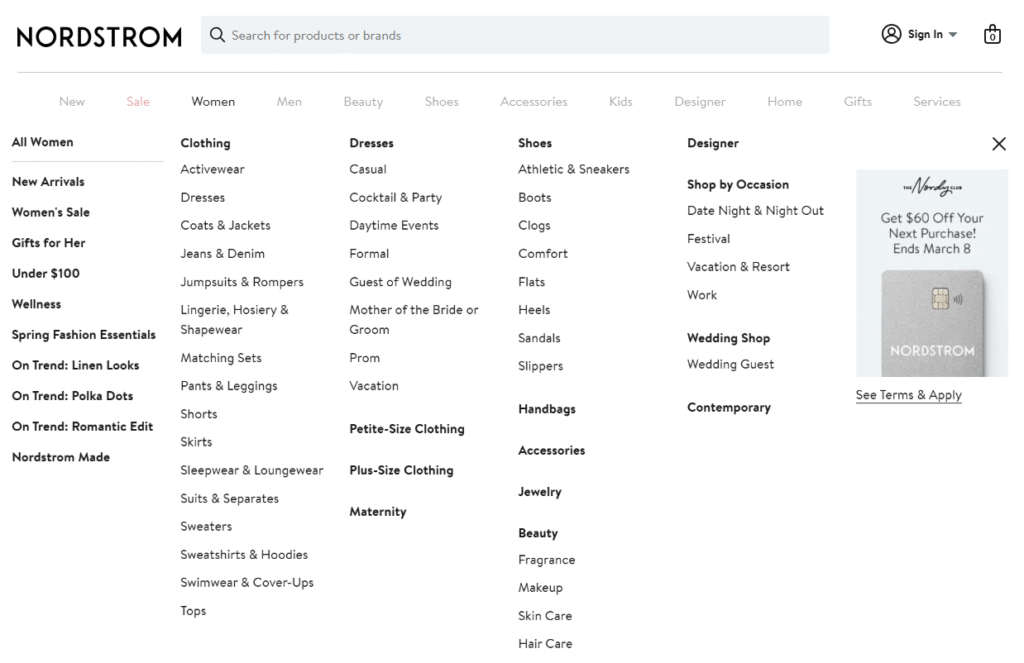Open the Designer top navigation item
This screenshot has height=663, width=1024.
click(700, 101)
